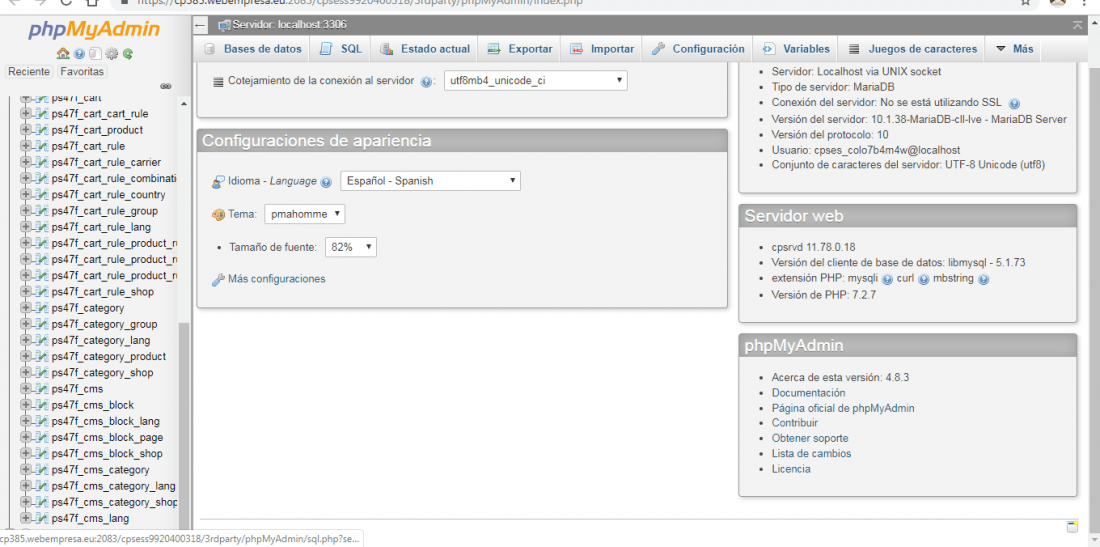Image resolution: width=1100 pixels, height=547 pixels.
Task: Open Juegos de caracteres tab
Action: pos(913,49)
